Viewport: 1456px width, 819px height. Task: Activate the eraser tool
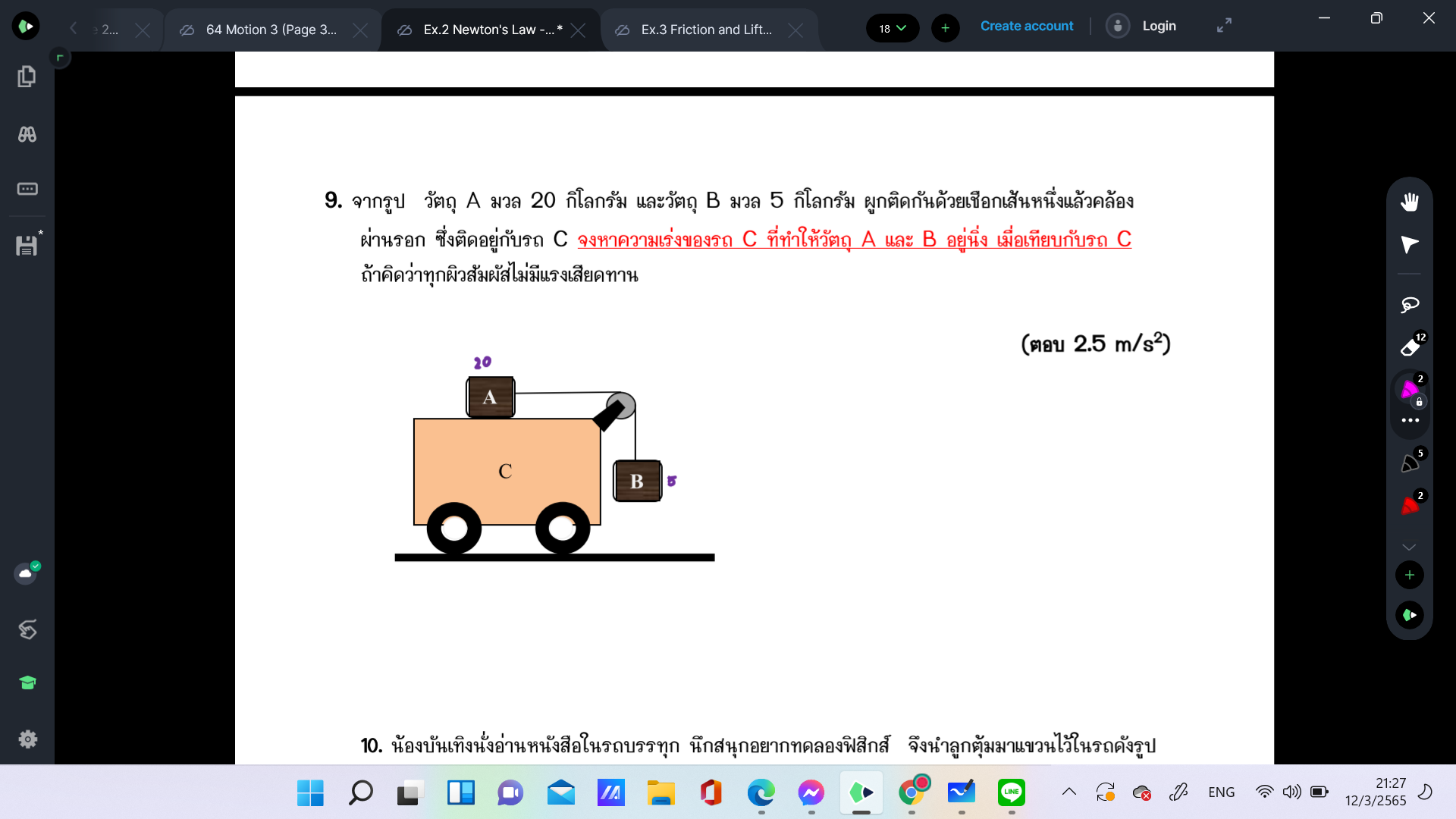1410,347
